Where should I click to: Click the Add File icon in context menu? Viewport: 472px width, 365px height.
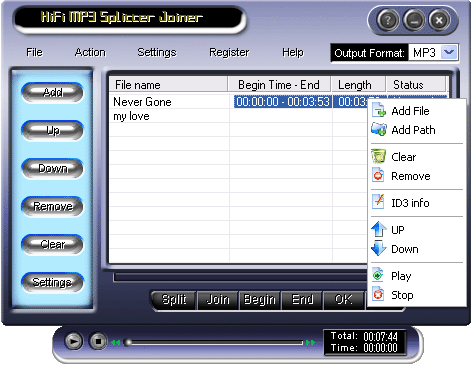tap(379, 111)
